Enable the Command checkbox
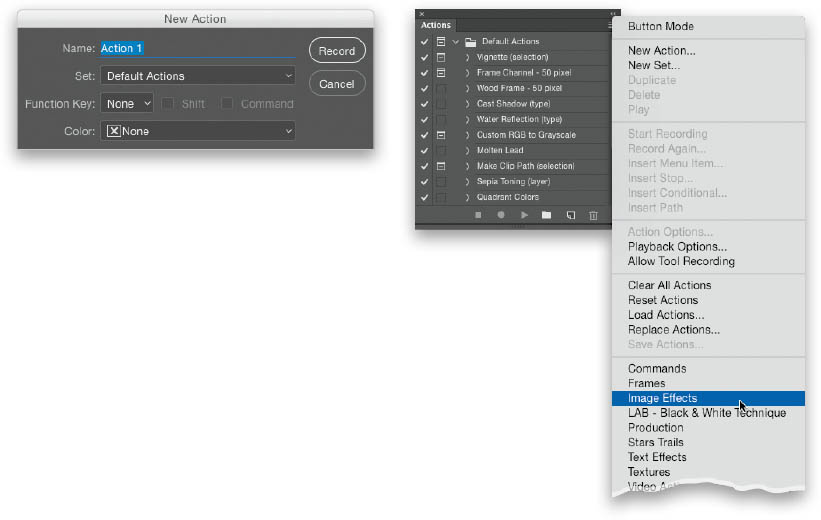This screenshot has height=520, width=821. [x=227, y=104]
